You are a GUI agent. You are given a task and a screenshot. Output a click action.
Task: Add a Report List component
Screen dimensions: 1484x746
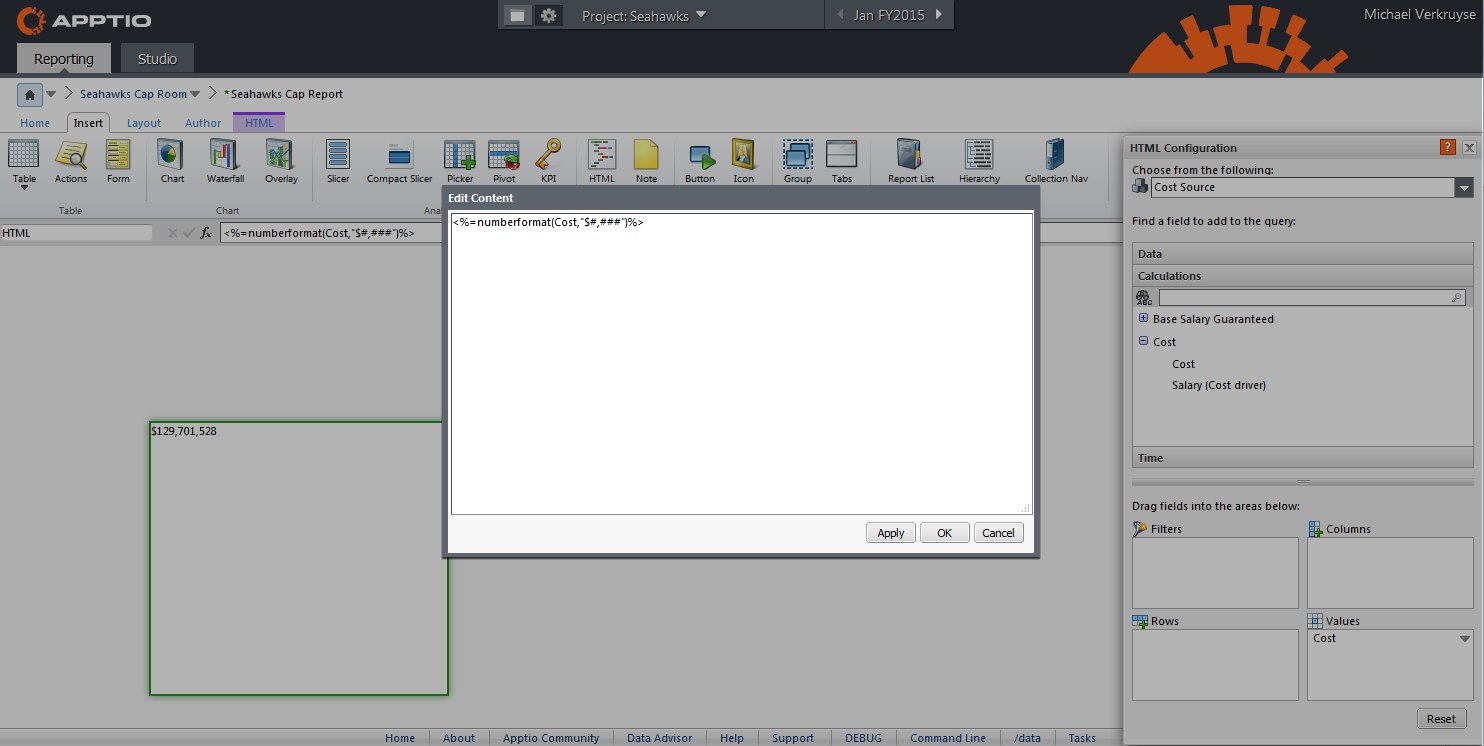909,160
